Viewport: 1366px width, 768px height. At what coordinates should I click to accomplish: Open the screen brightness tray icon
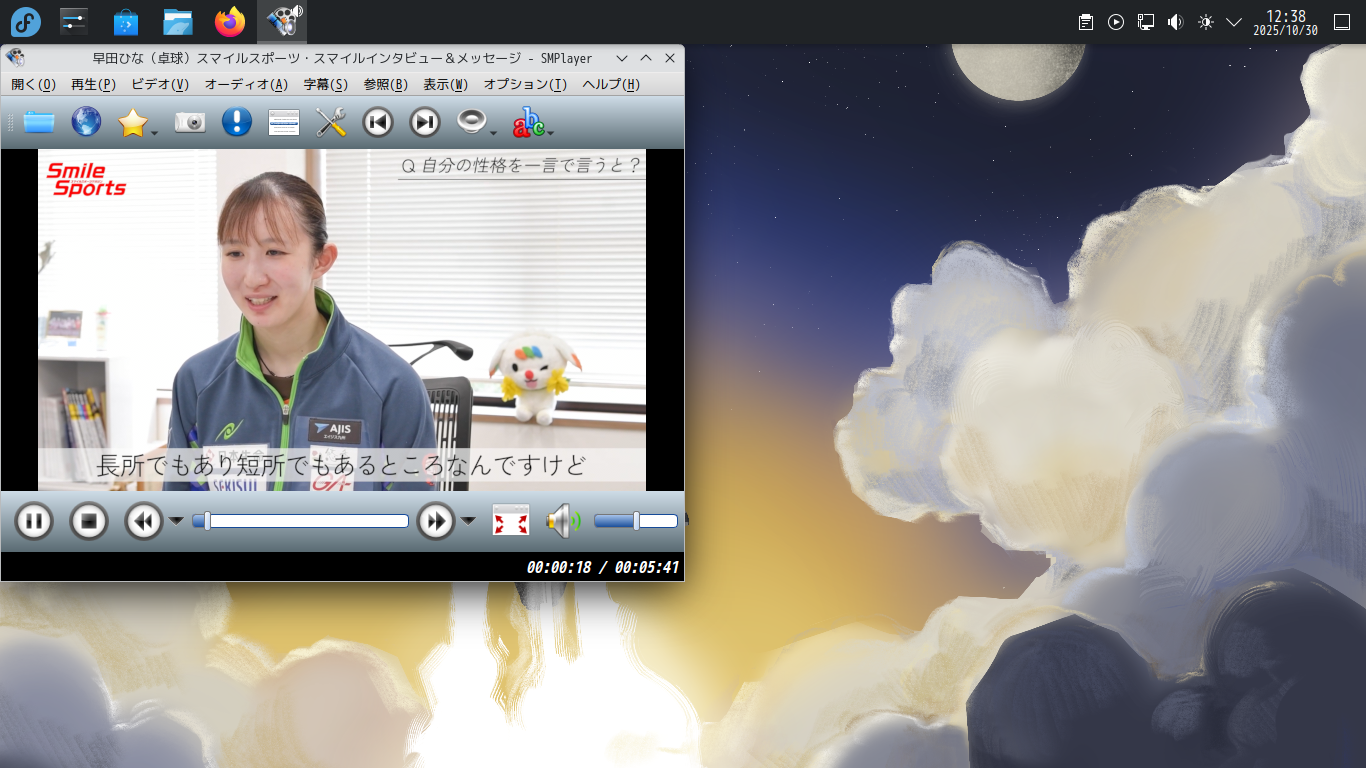click(x=1206, y=22)
